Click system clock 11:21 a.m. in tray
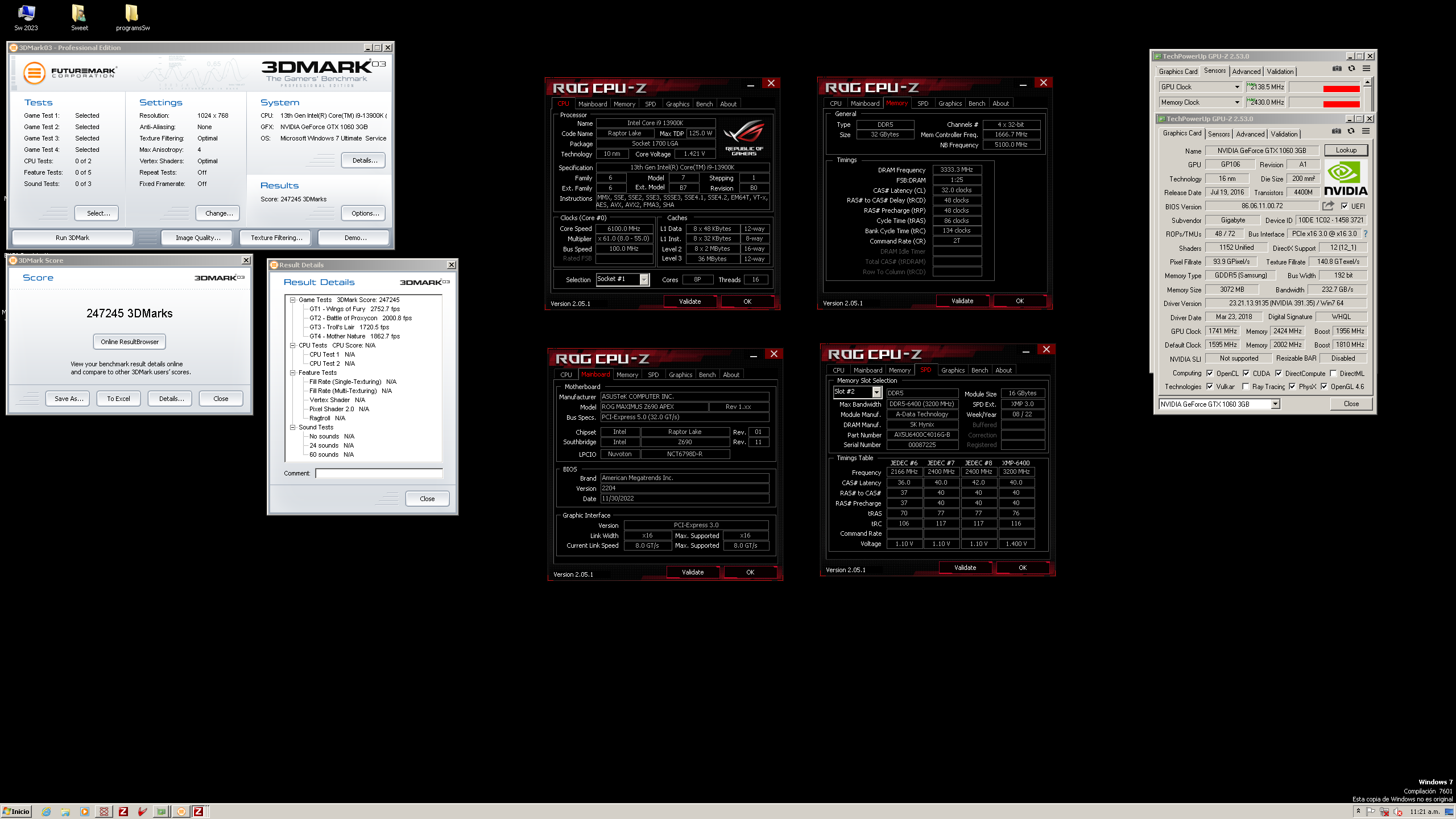Screen dimensions: 1456x819 (x=1425, y=812)
